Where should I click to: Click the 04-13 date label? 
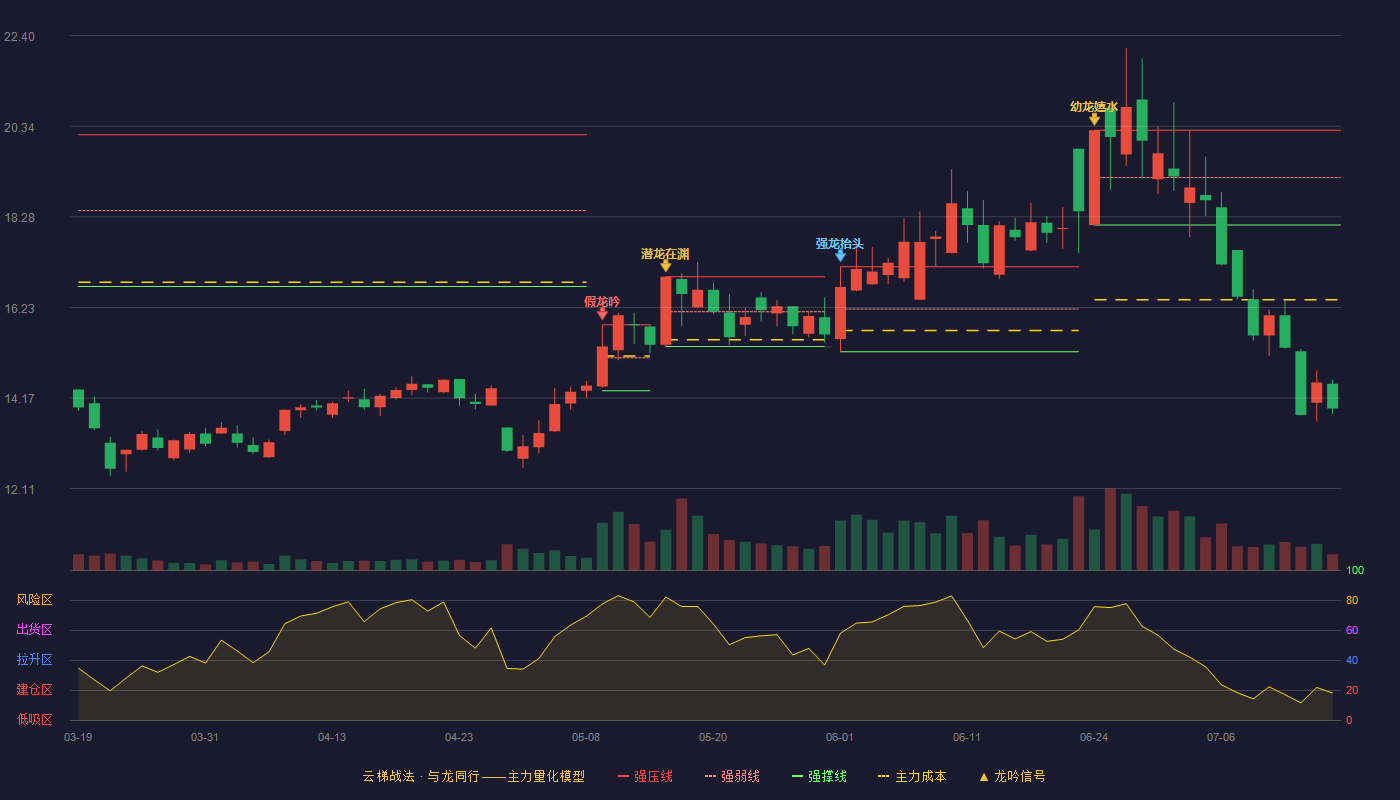click(x=332, y=737)
